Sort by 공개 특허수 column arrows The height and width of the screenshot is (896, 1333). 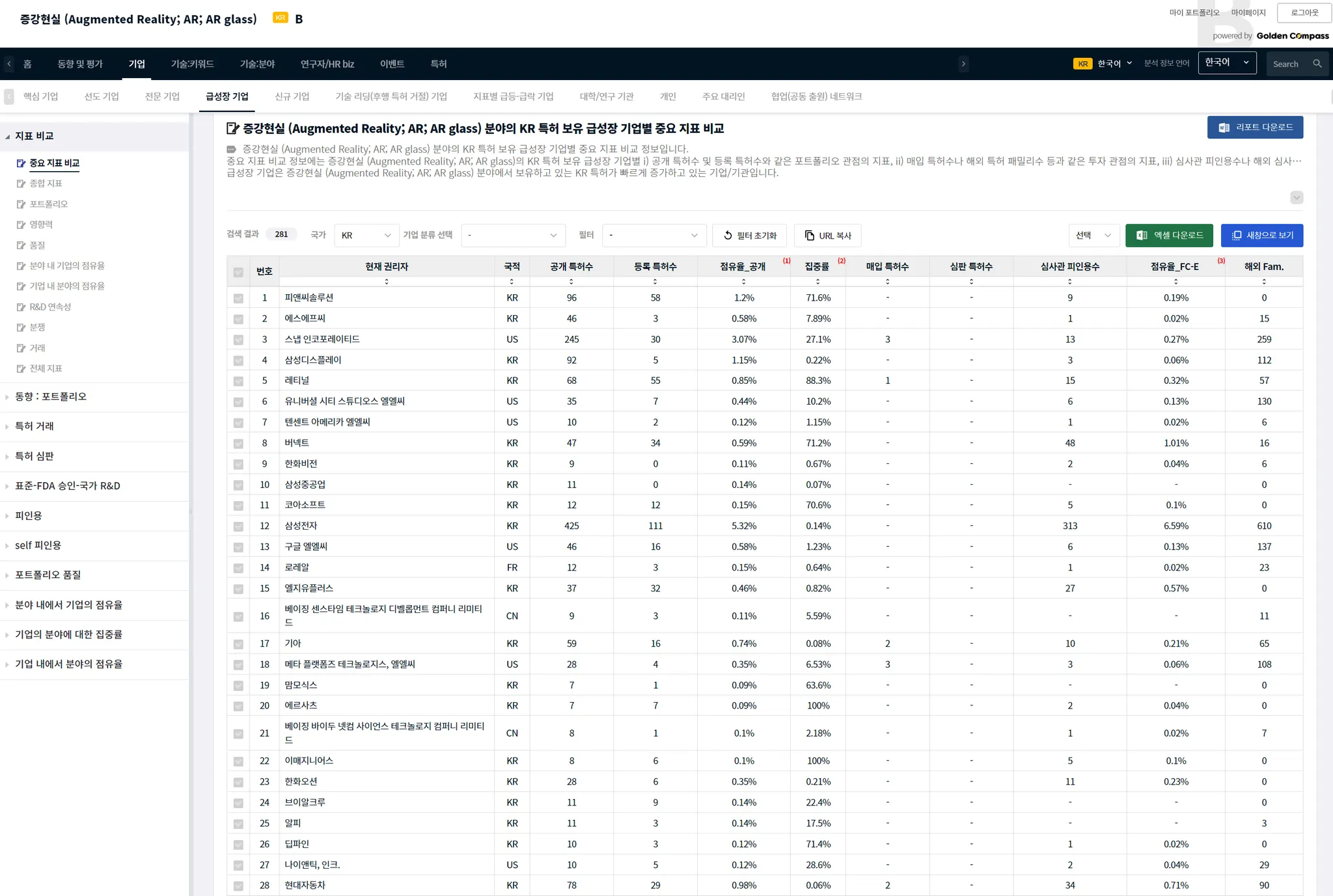[571, 282]
